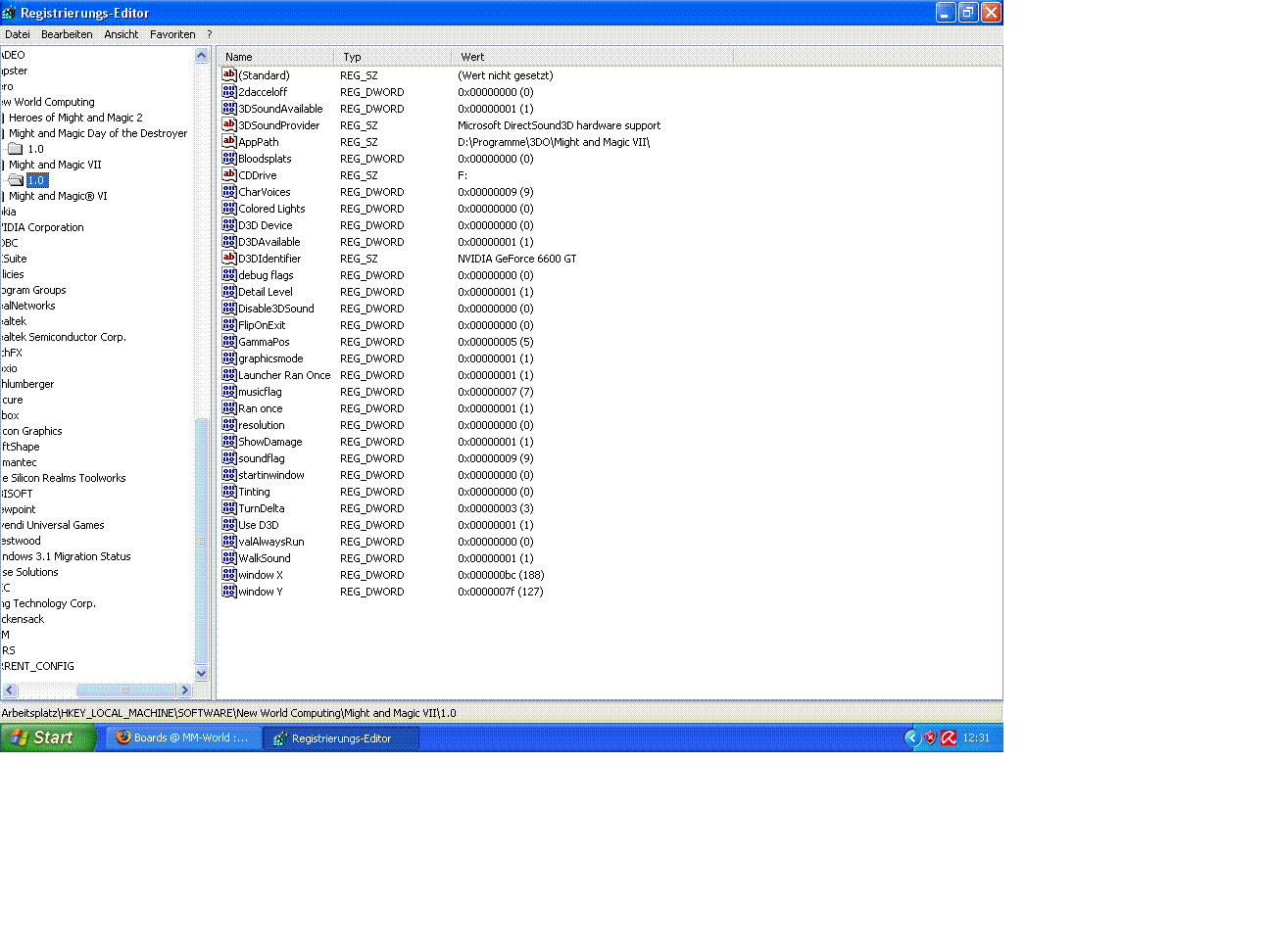
Task: Select the Vivendi Universal Games key
Action: pyautogui.click(x=53, y=525)
